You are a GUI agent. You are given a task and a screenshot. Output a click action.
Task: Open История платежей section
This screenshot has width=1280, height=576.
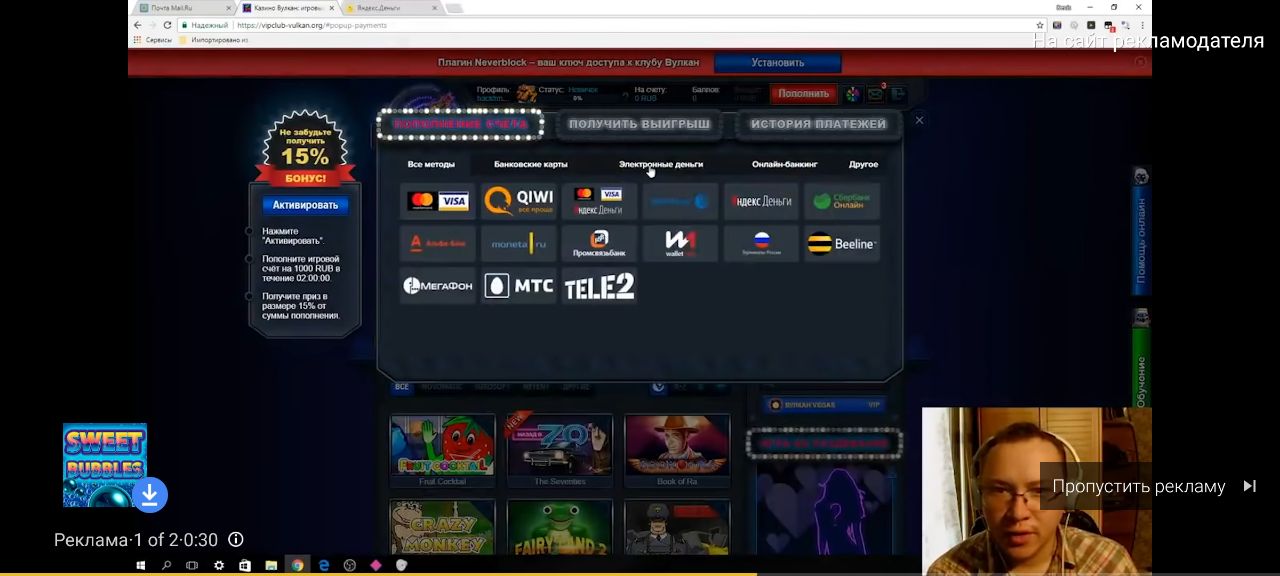click(818, 124)
